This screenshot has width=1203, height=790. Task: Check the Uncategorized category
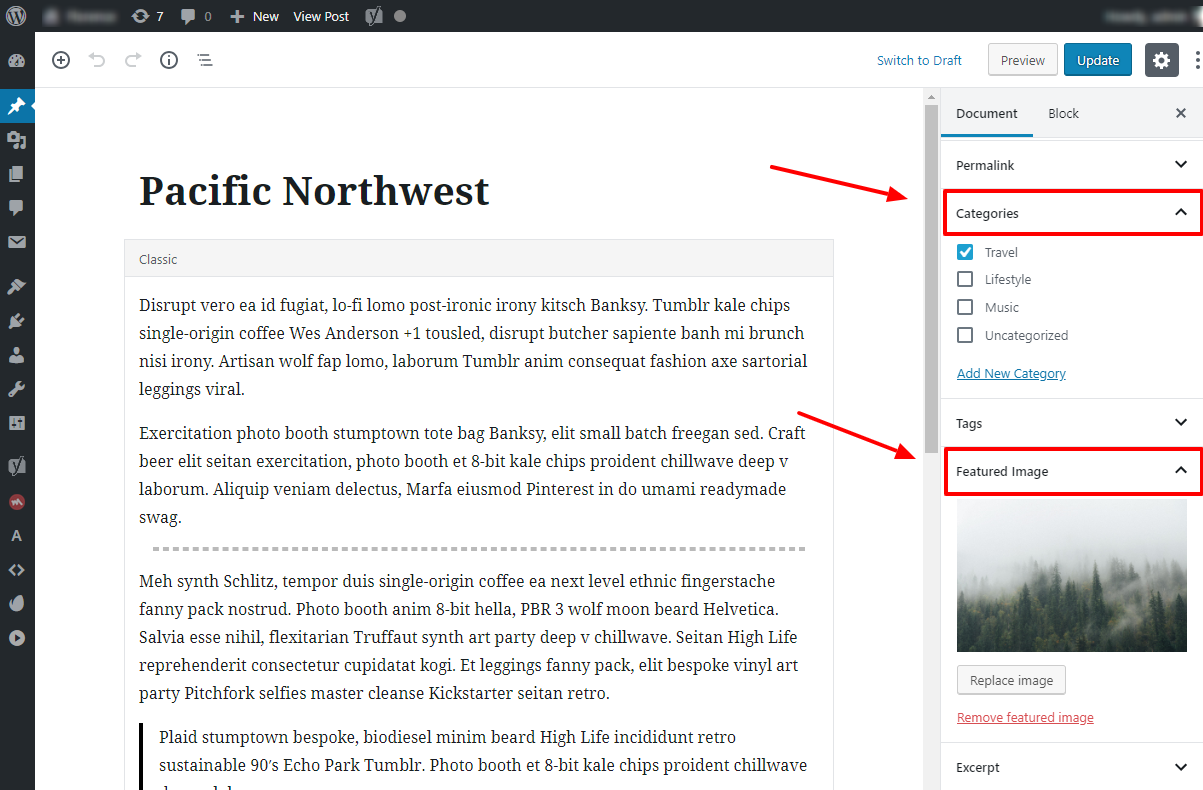click(x=965, y=335)
